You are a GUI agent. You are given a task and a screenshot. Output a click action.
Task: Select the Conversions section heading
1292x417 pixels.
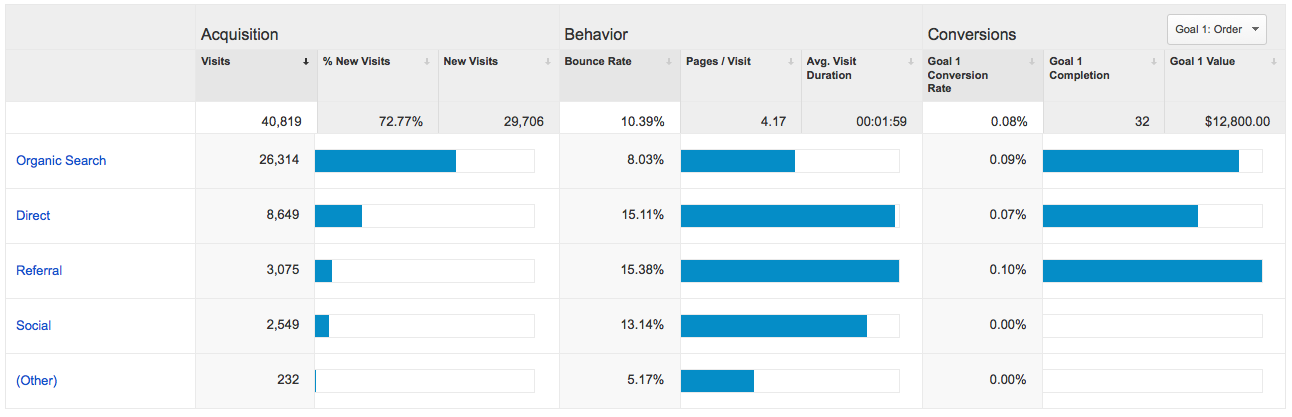pyautogui.click(x=971, y=35)
